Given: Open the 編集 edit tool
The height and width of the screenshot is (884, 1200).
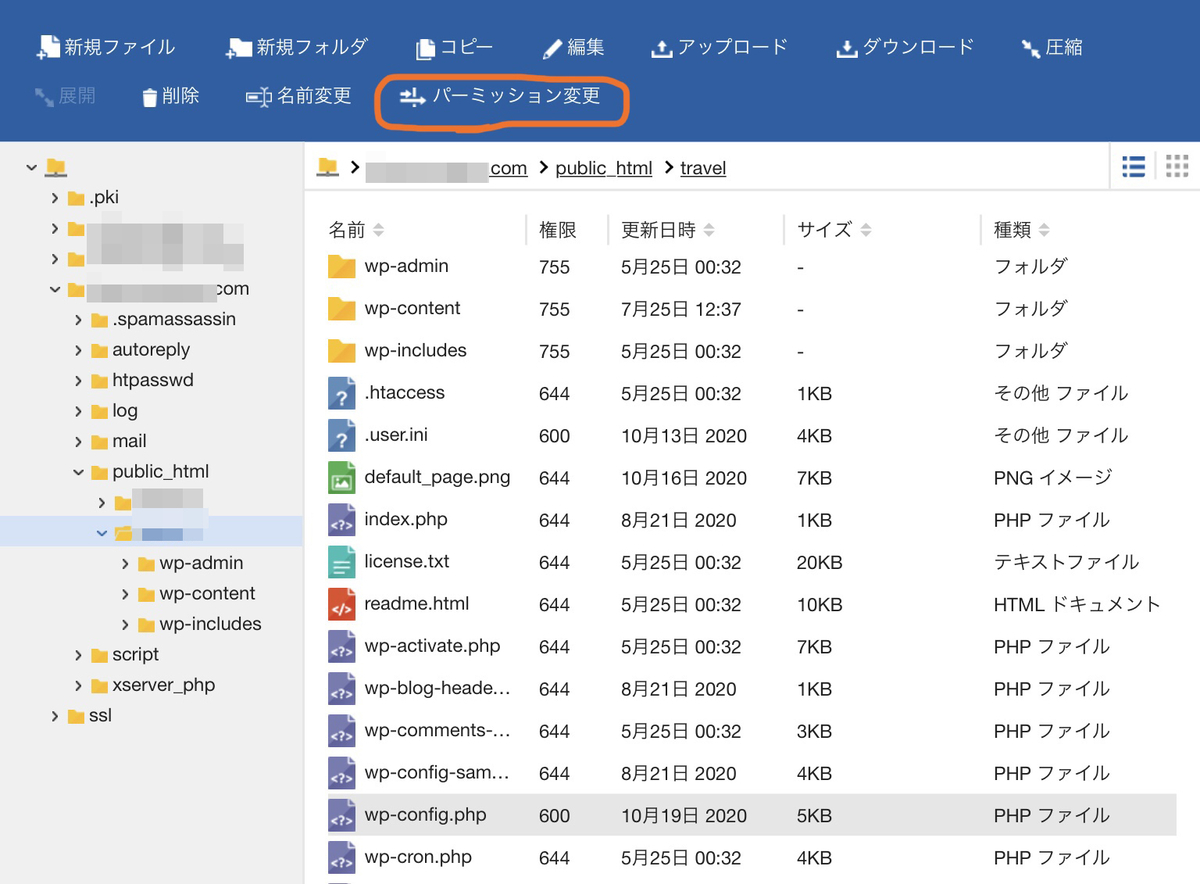Looking at the screenshot, I should coord(574,47).
